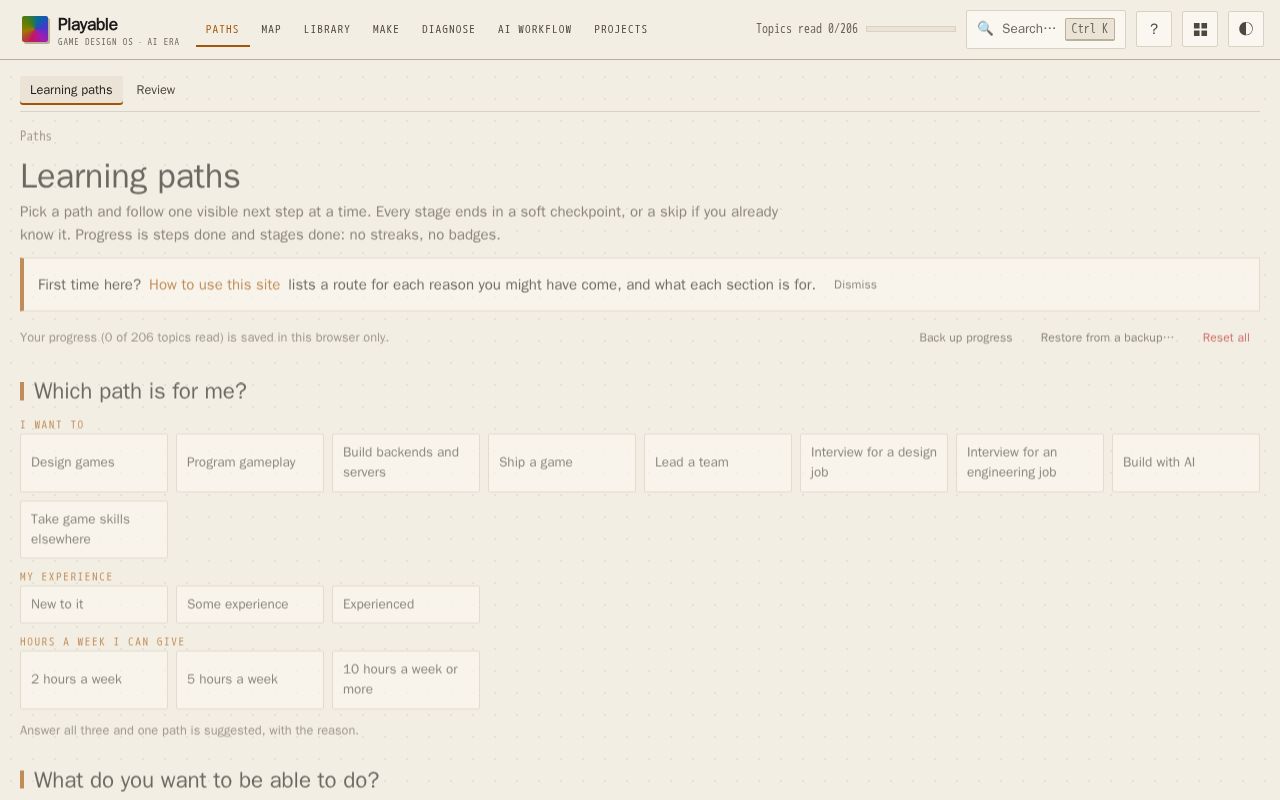Click the Ctrl K shortcut badge

(1090, 29)
